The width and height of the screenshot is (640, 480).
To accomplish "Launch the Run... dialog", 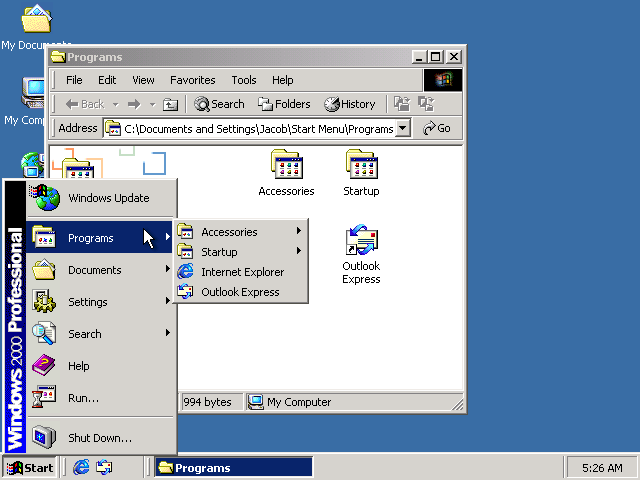I will 102,398.
